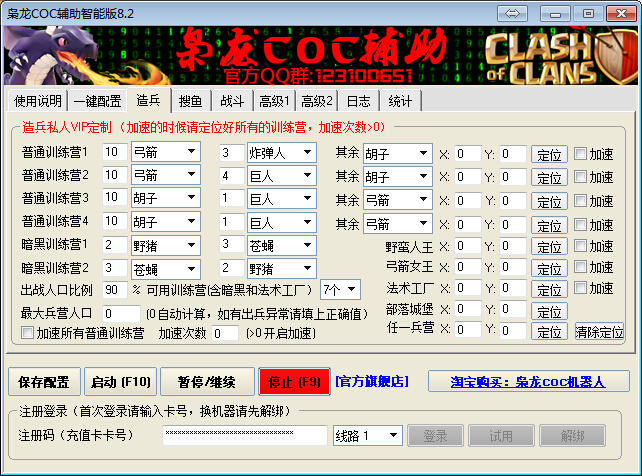Image resolution: width=642 pixels, height=476 pixels.
Task: Select the 一键配置 tab
Action: point(98,101)
